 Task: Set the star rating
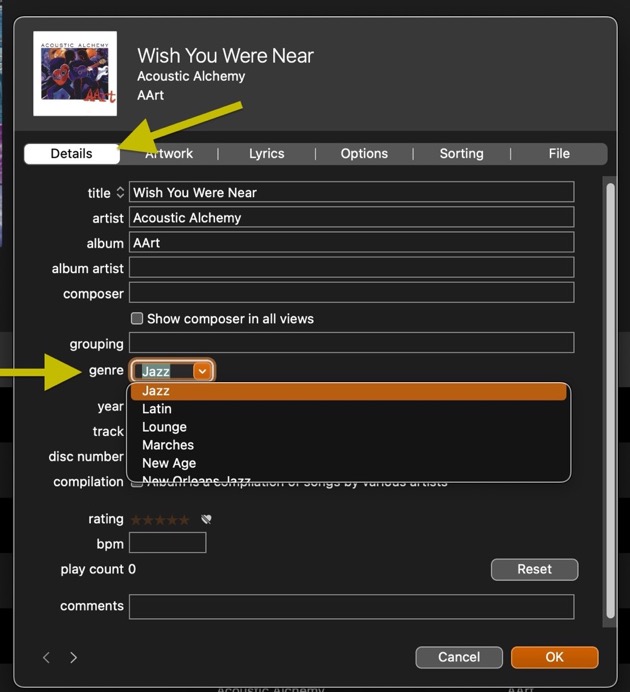tap(160, 520)
